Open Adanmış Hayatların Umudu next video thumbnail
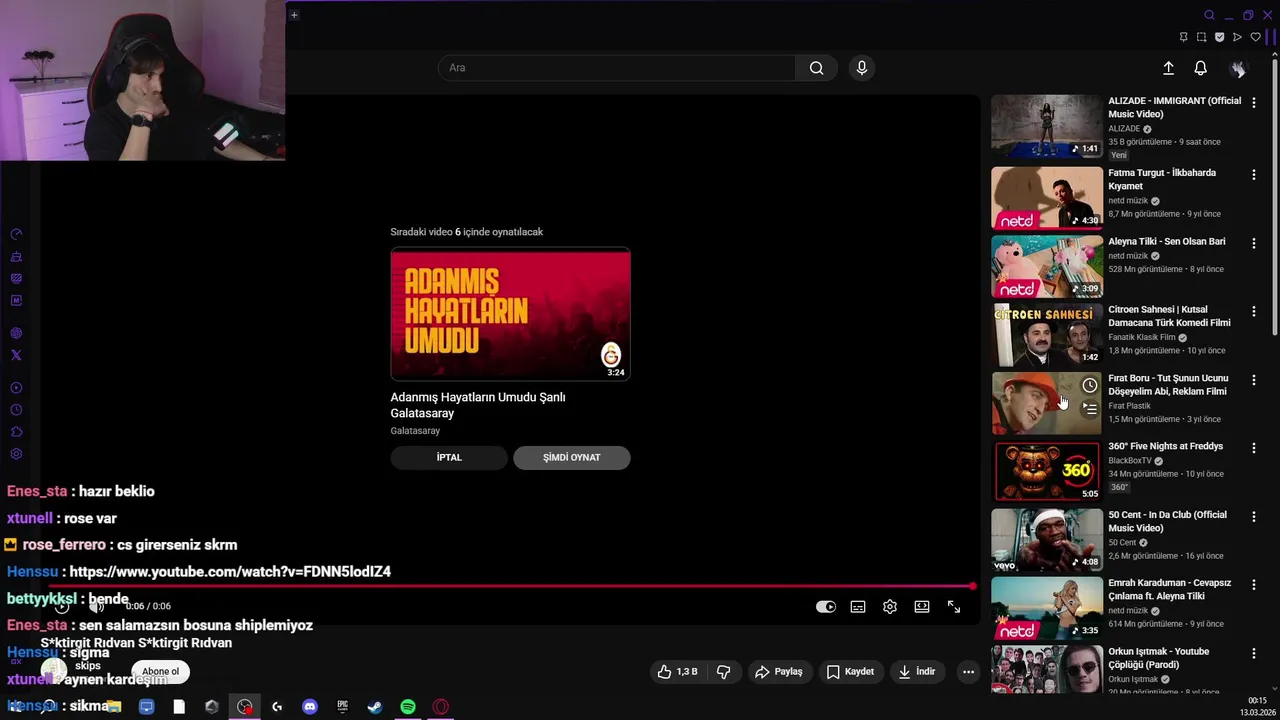Screen dimensions: 1280x720 point(511,314)
